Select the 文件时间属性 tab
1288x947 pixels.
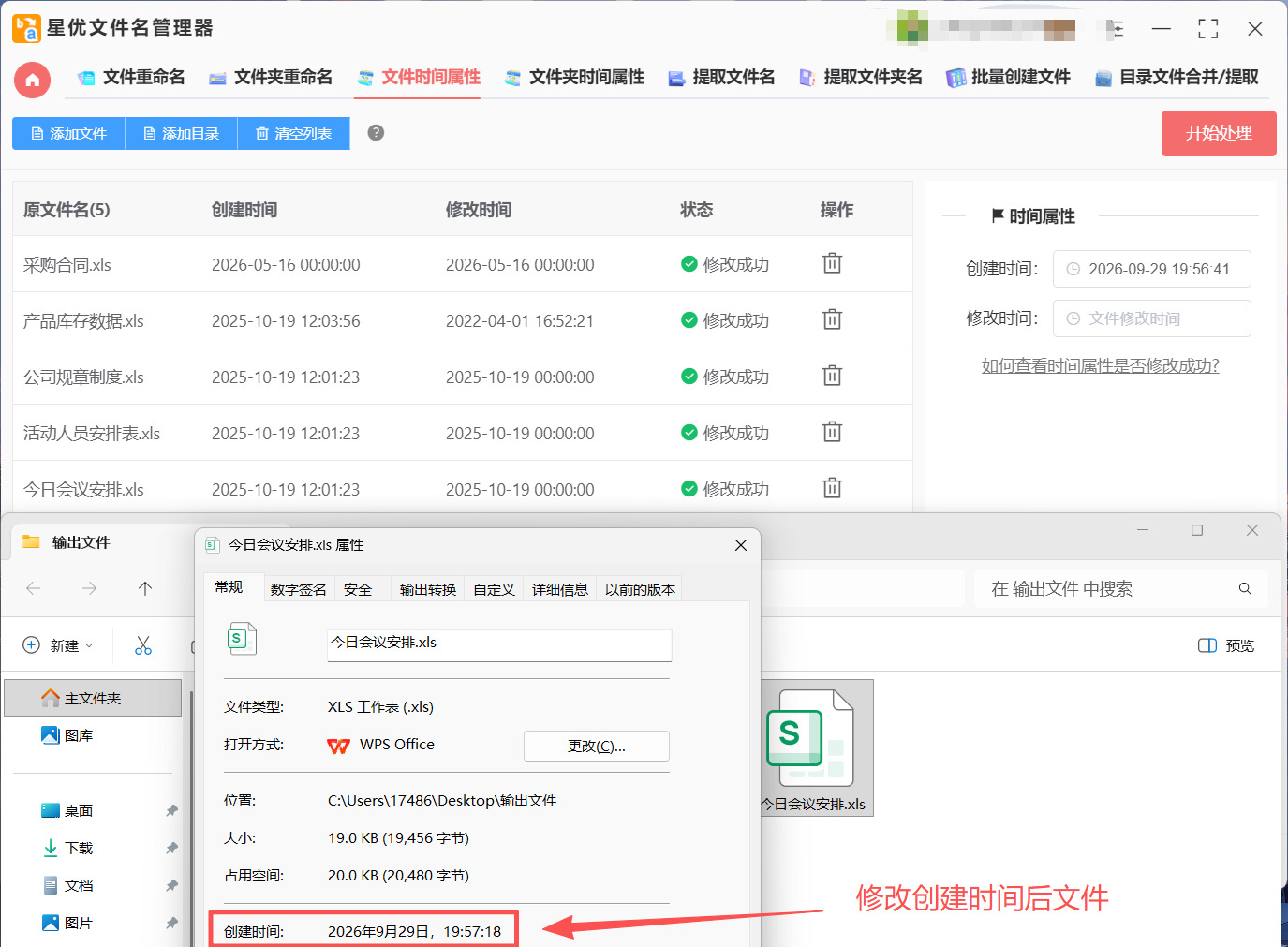pos(418,78)
